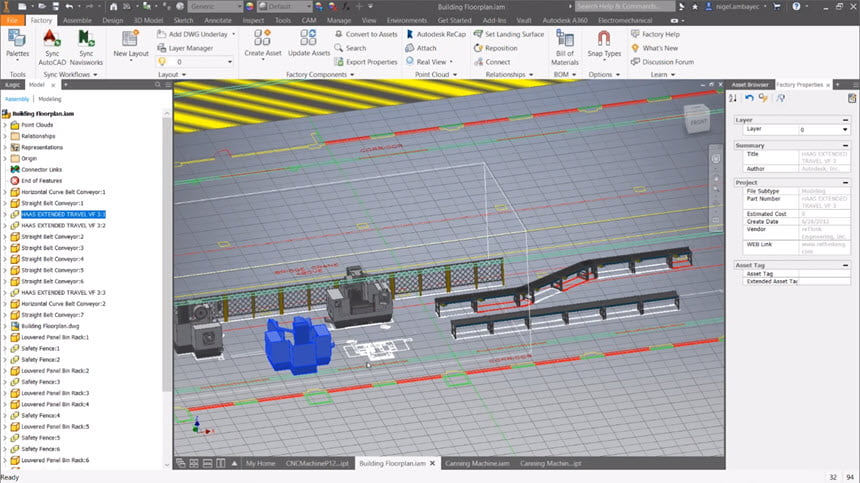Screen dimensions: 860x483
Task: Switch to Modeling view in browser
Action: [49, 99]
